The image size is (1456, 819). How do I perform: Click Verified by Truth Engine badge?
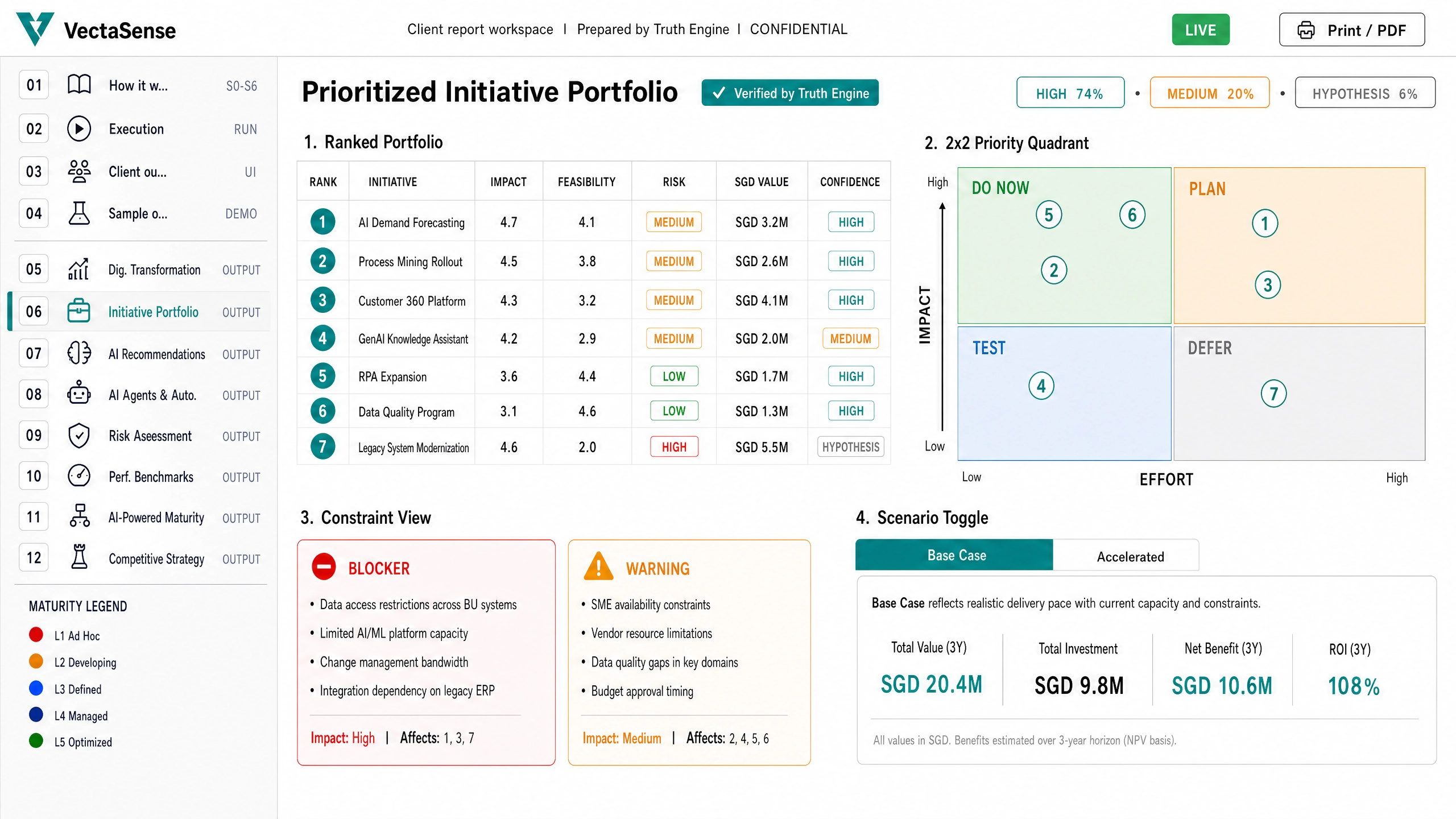pyautogui.click(x=790, y=93)
